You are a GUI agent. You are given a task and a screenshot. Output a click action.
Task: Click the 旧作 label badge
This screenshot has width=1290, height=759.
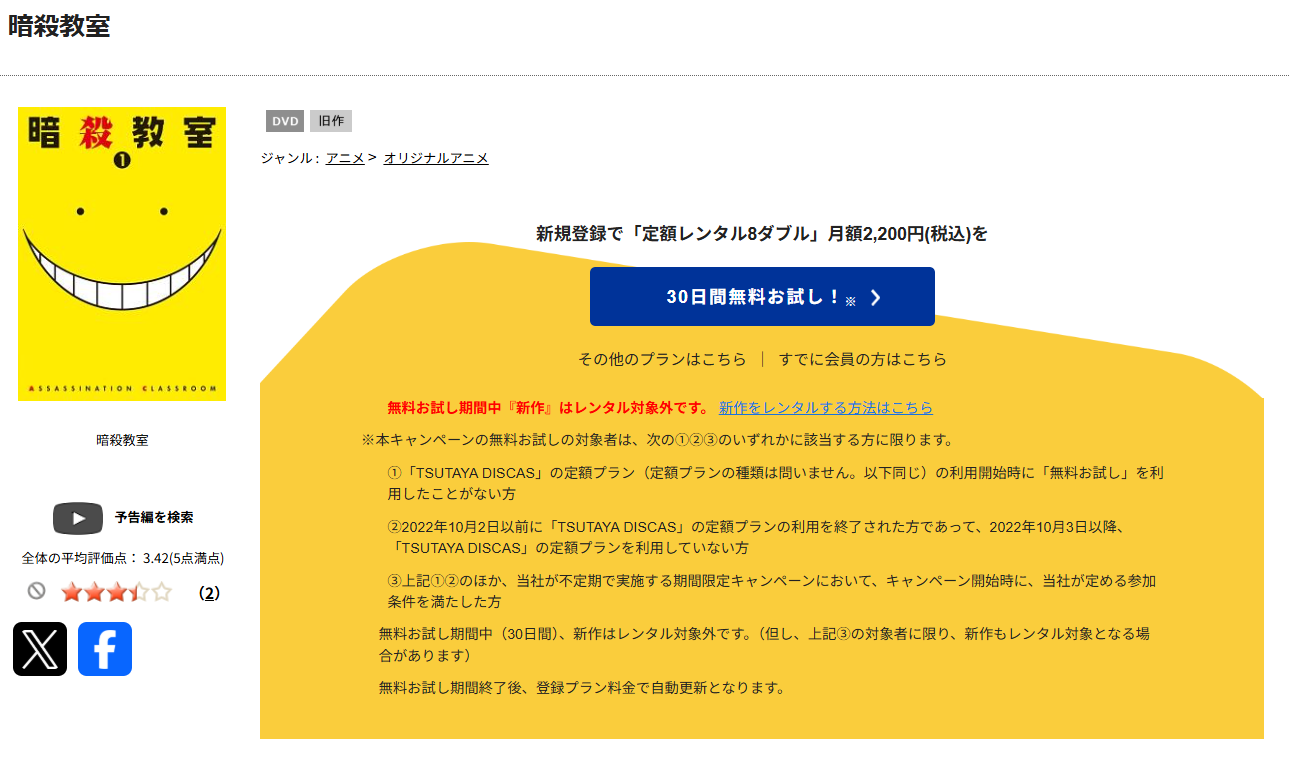[330, 120]
